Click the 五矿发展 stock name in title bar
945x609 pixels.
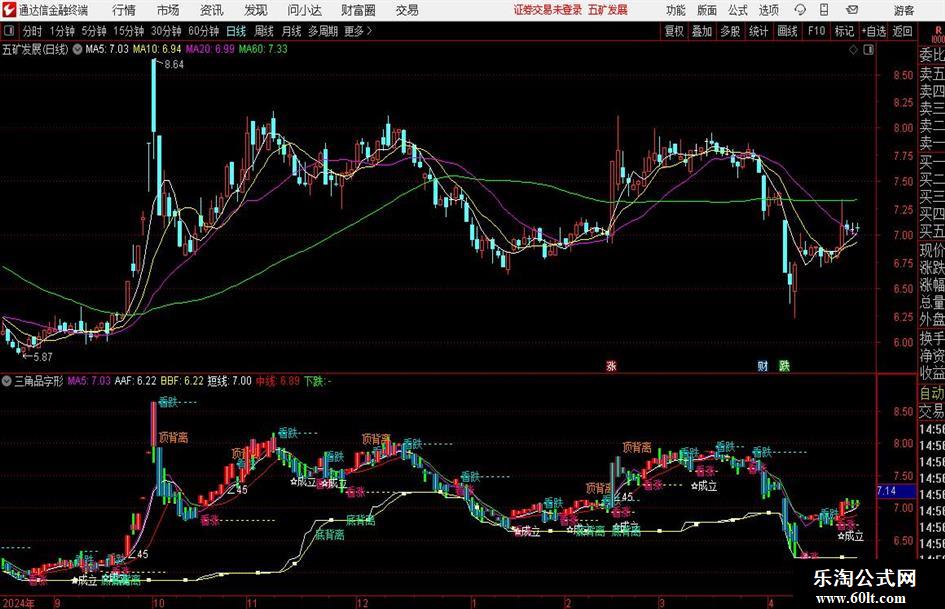(608, 10)
